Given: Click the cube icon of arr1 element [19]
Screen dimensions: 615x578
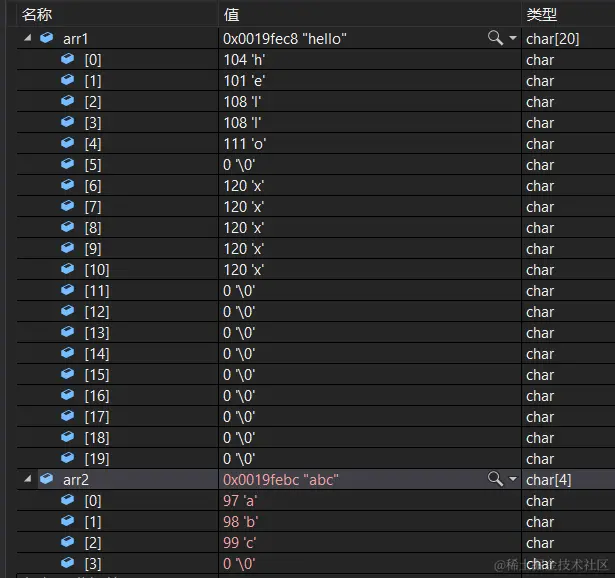Looking at the screenshot, I should [67, 458].
